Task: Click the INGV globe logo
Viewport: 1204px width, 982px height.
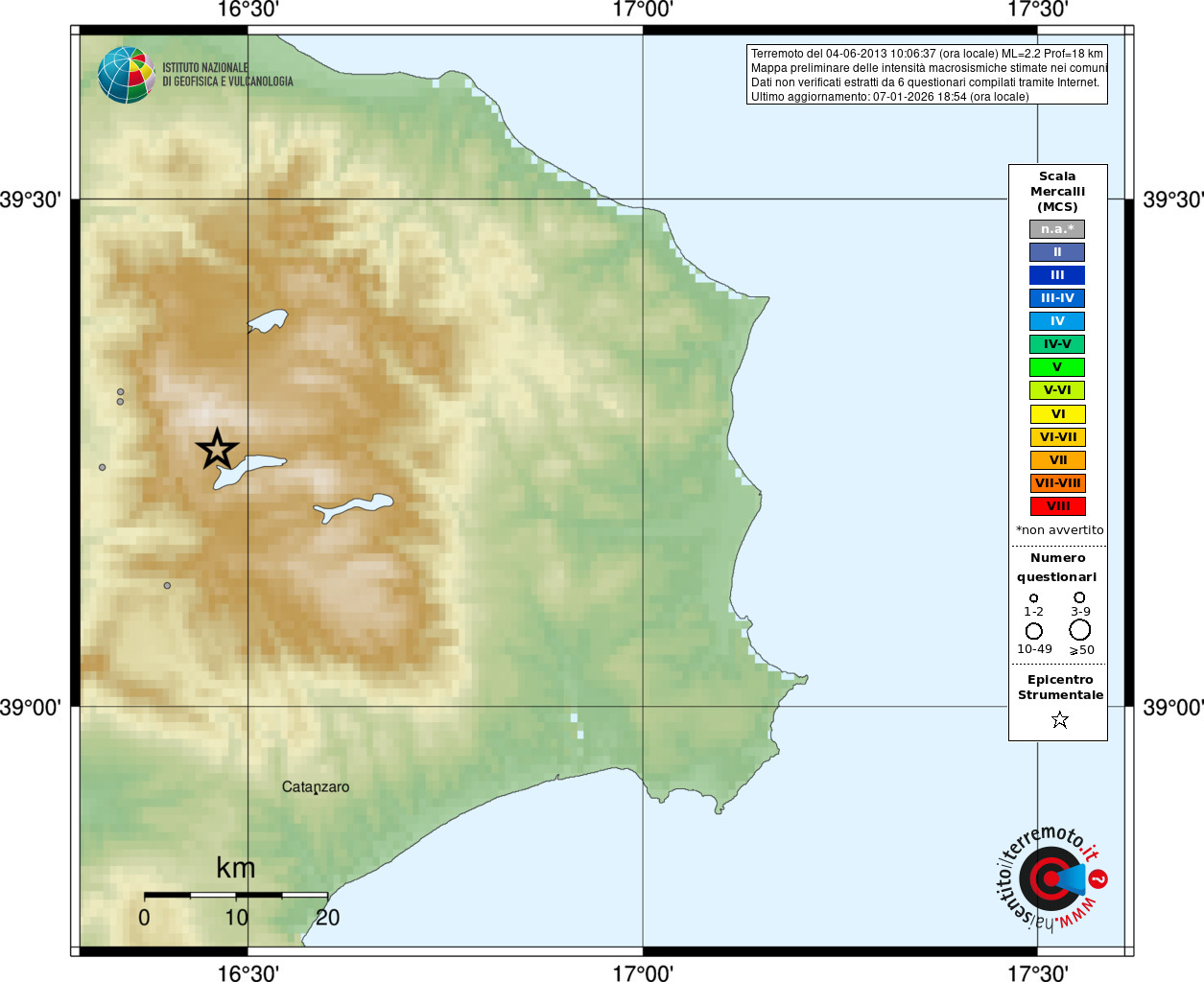Action: tap(126, 75)
